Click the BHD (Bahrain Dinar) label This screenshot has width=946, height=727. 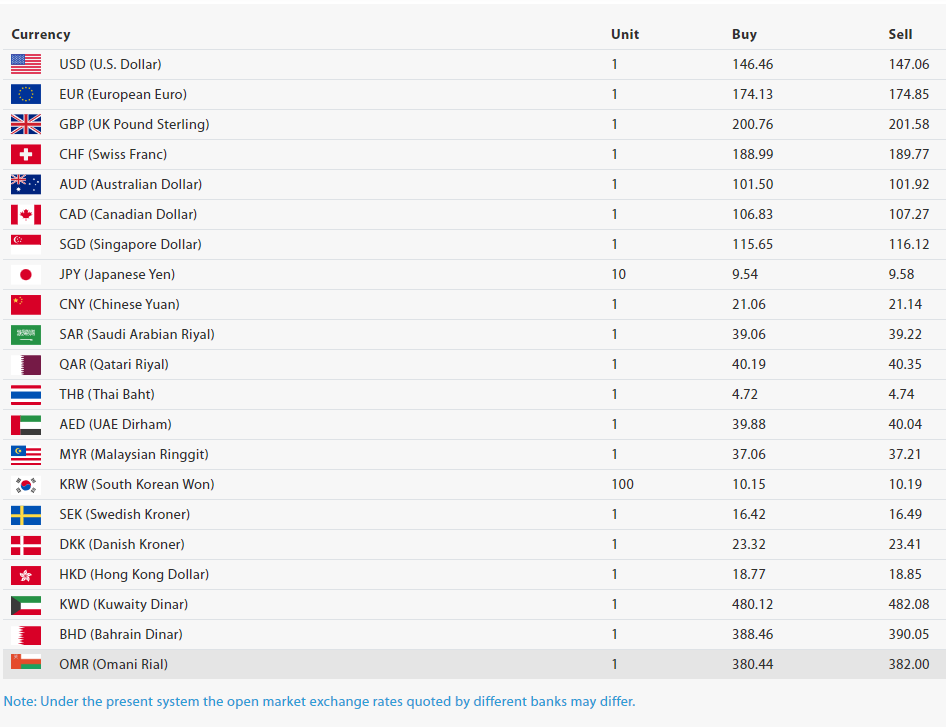[x=122, y=634]
